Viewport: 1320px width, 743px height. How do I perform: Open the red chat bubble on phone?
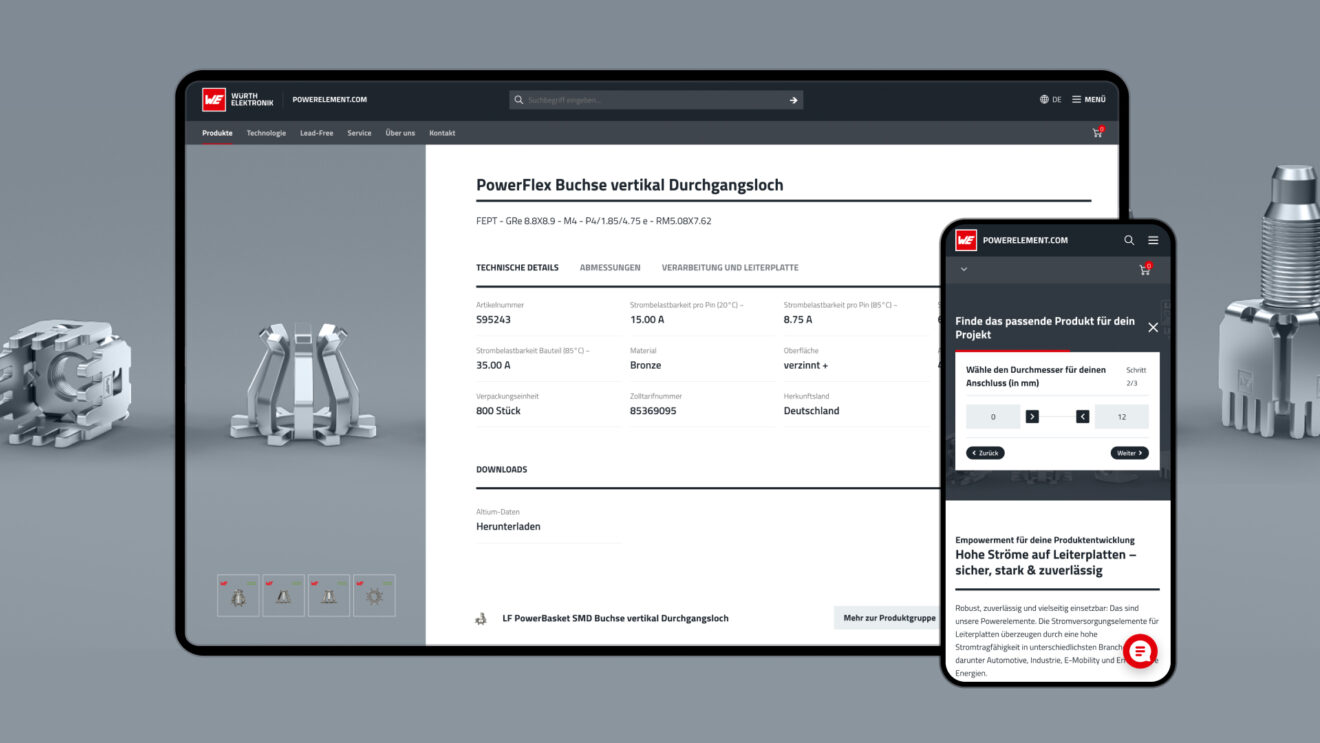pos(1140,651)
